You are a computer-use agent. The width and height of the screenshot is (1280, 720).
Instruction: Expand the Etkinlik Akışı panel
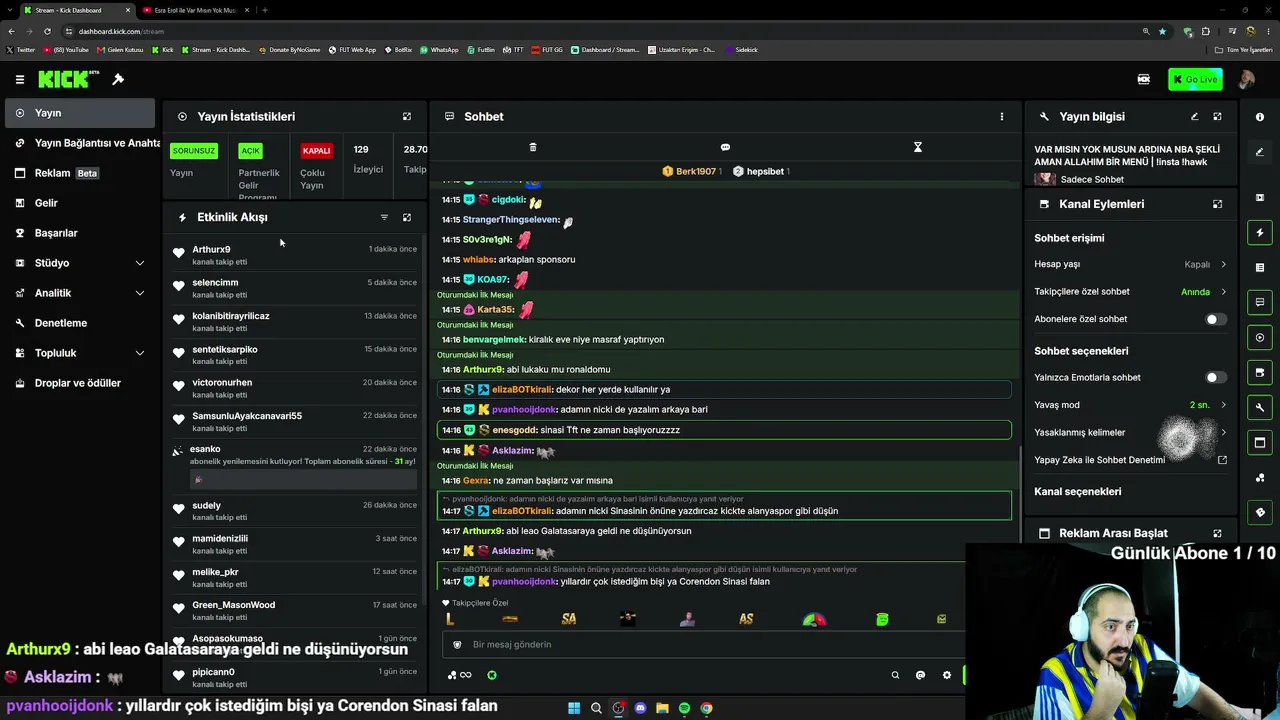pos(407,217)
